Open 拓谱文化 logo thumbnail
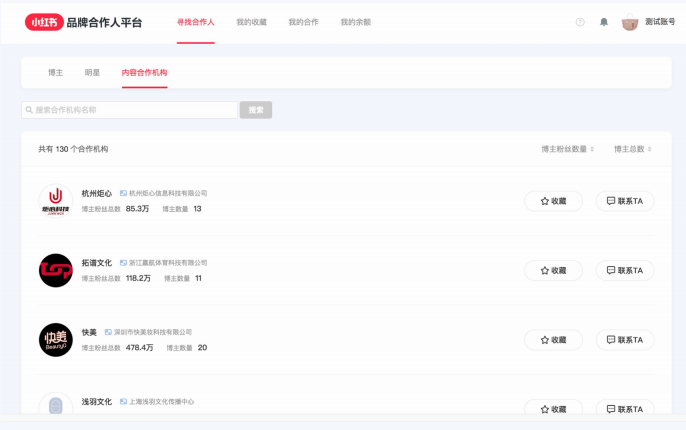The height and width of the screenshot is (430, 686). [x=56, y=270]
